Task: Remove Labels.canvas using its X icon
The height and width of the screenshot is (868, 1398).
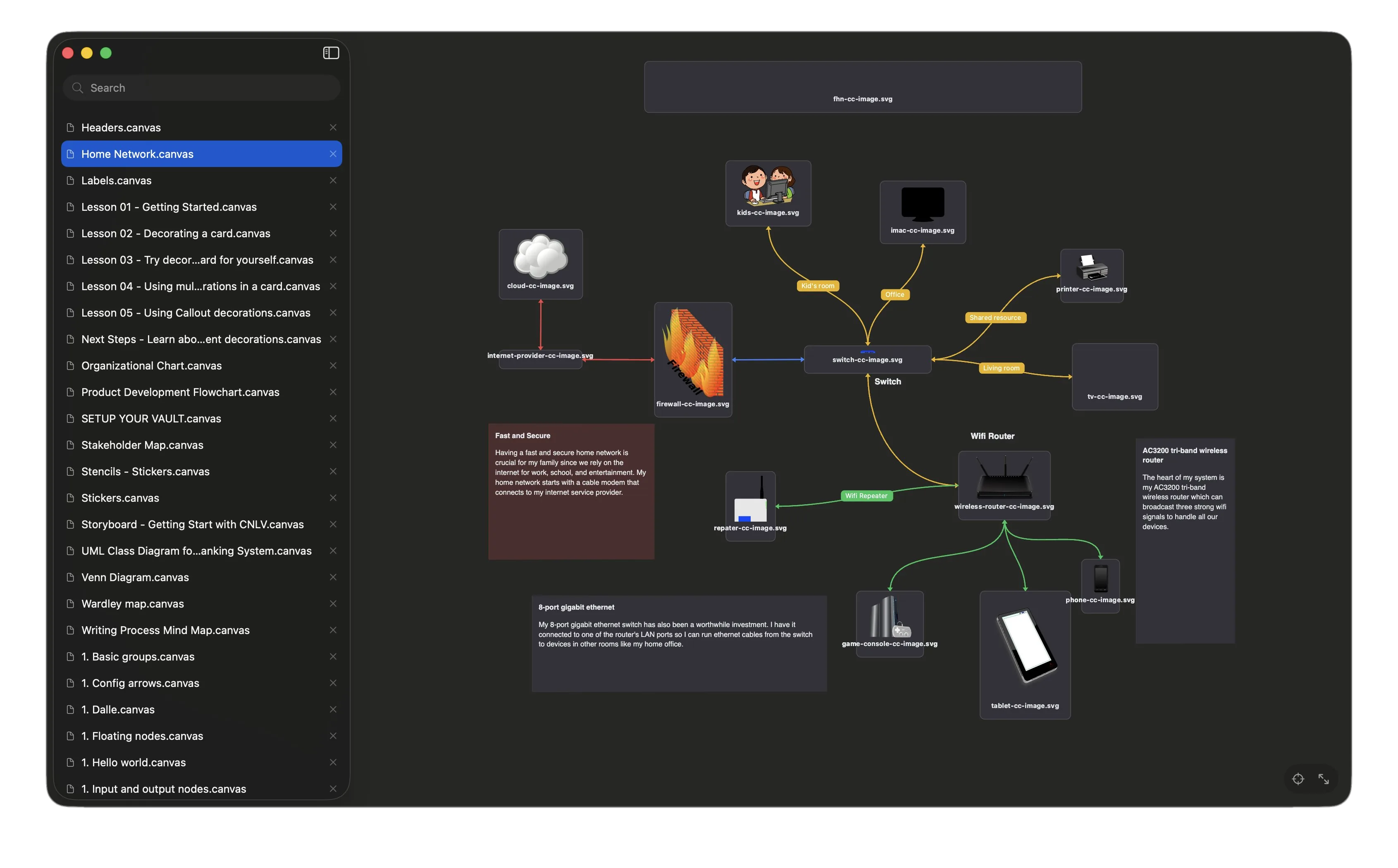Action: (x=333, y=180)
